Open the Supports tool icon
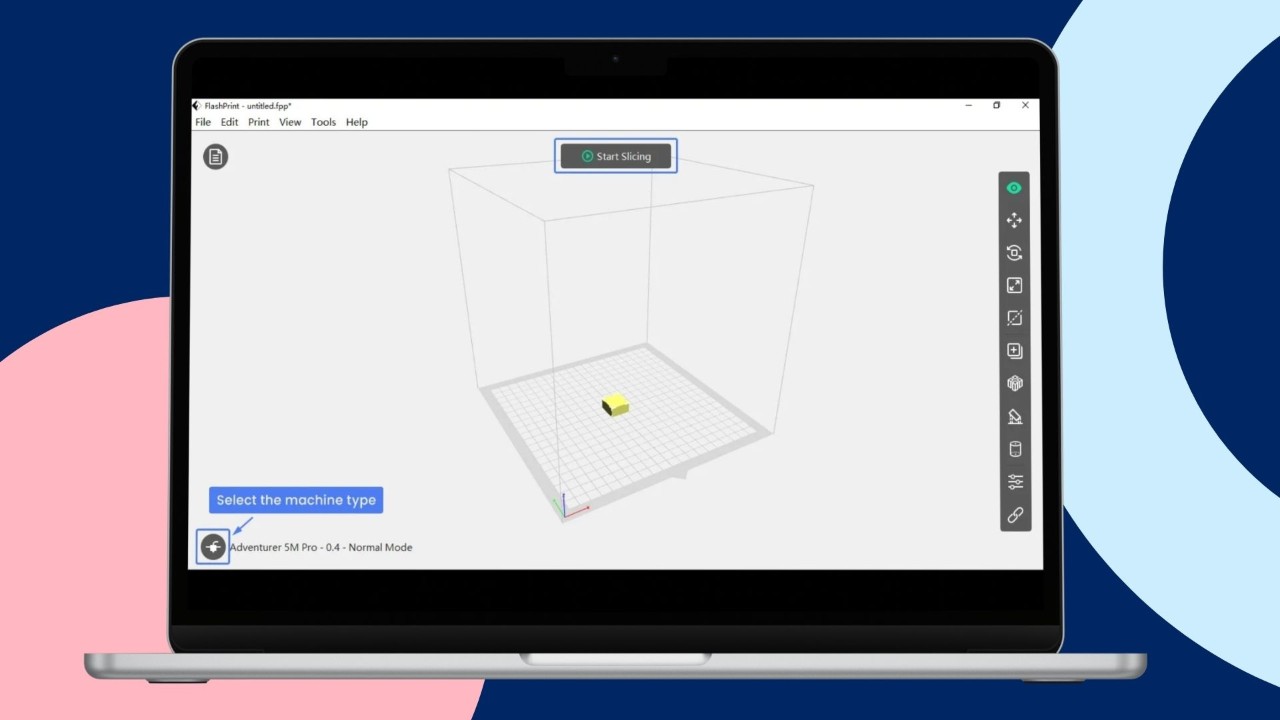 (x=1014, y=417)
